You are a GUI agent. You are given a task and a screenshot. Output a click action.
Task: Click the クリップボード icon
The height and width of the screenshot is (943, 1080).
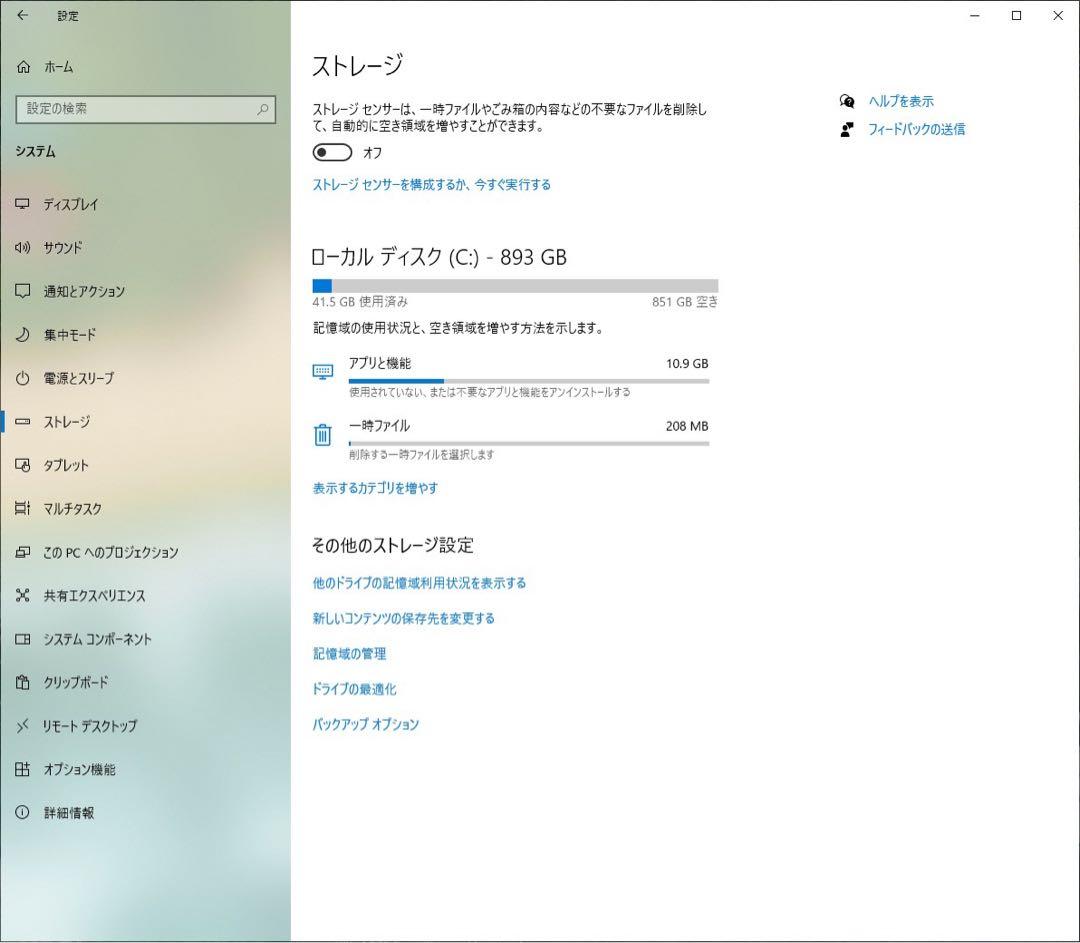click(23, 682)
